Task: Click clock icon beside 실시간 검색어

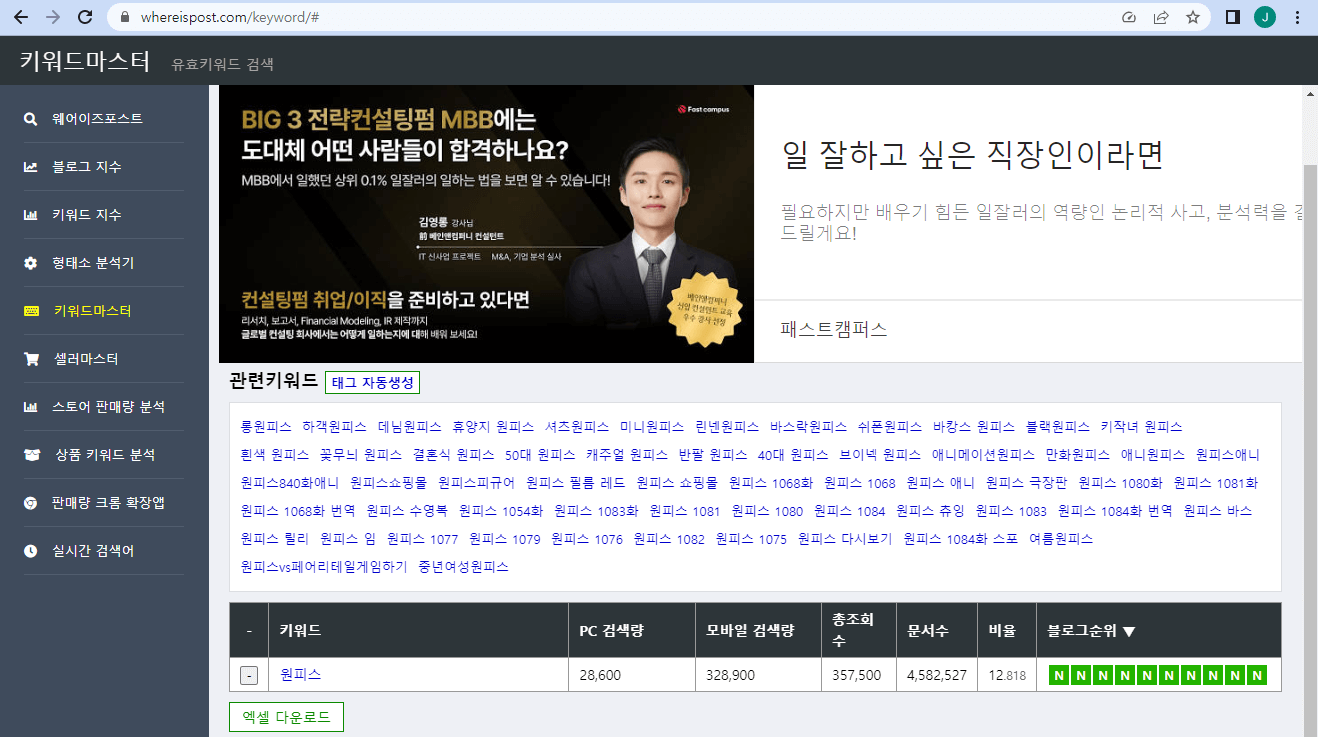Action: 31,551
